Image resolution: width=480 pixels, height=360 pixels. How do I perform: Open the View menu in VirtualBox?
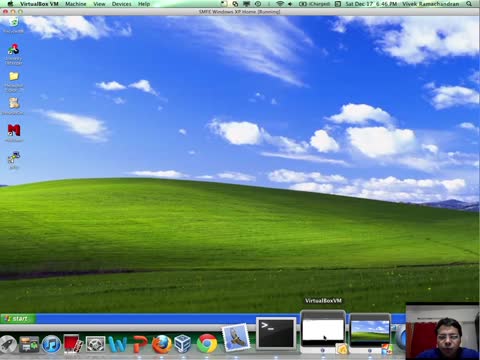(99, 4)
